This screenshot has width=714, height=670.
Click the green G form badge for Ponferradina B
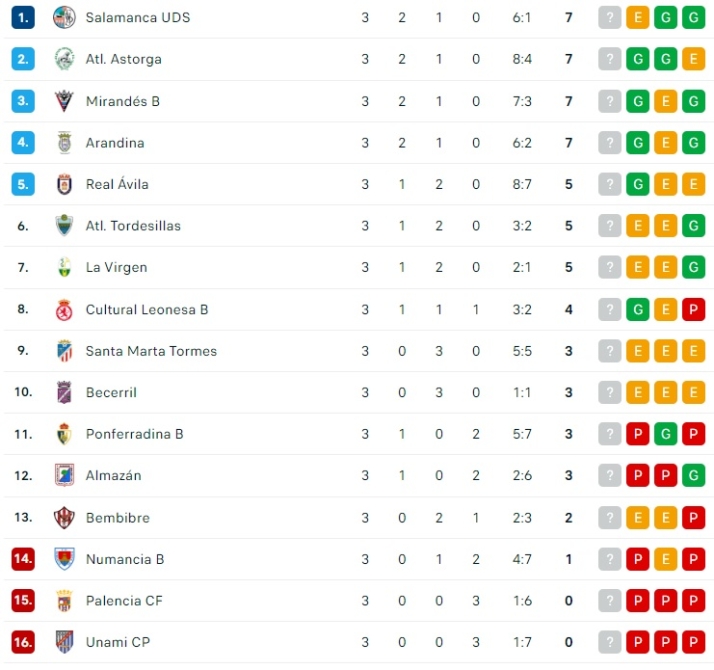coord(666,434)
